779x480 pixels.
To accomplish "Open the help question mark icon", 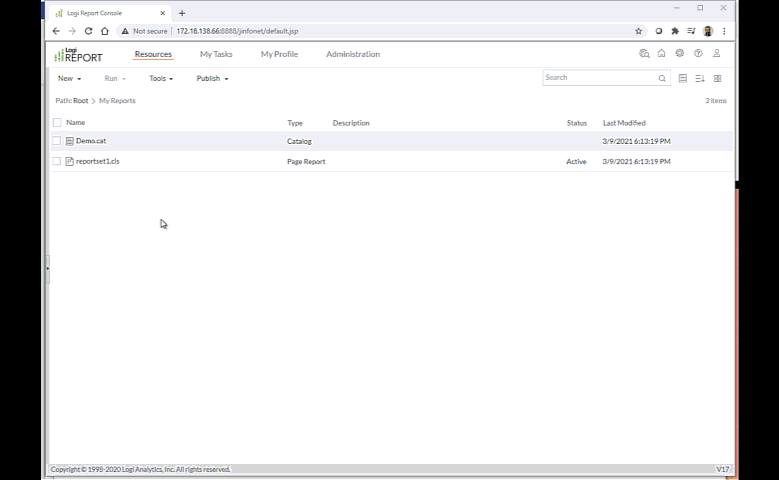I will point(698,54).
